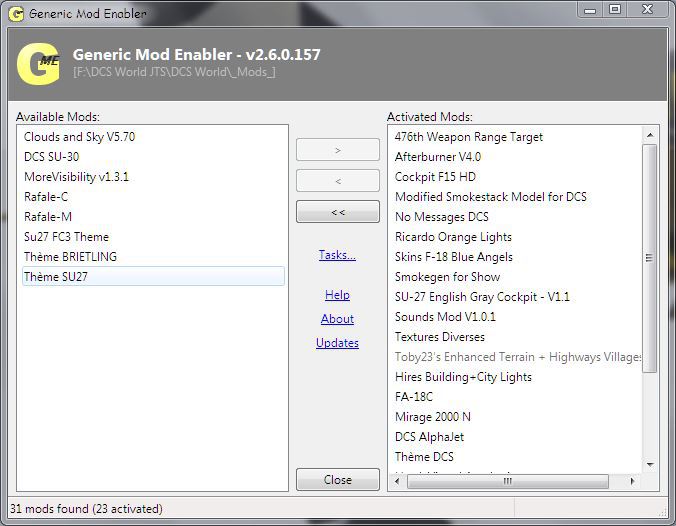Select Thème SU27 mod

pyautogui.click(x=153, y=276)
